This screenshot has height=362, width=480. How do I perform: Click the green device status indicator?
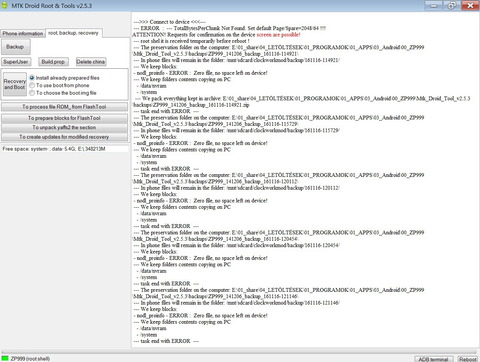[x=5, y=358]
